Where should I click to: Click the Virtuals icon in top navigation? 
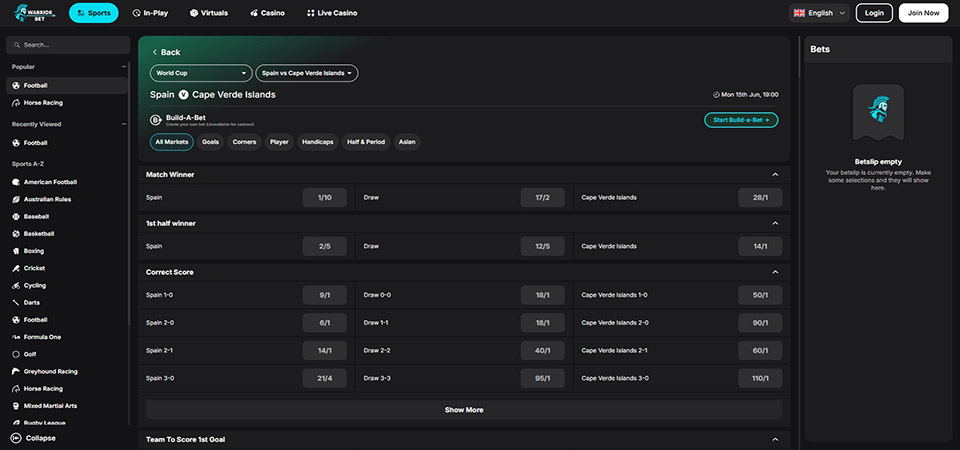tap(194, 13)
